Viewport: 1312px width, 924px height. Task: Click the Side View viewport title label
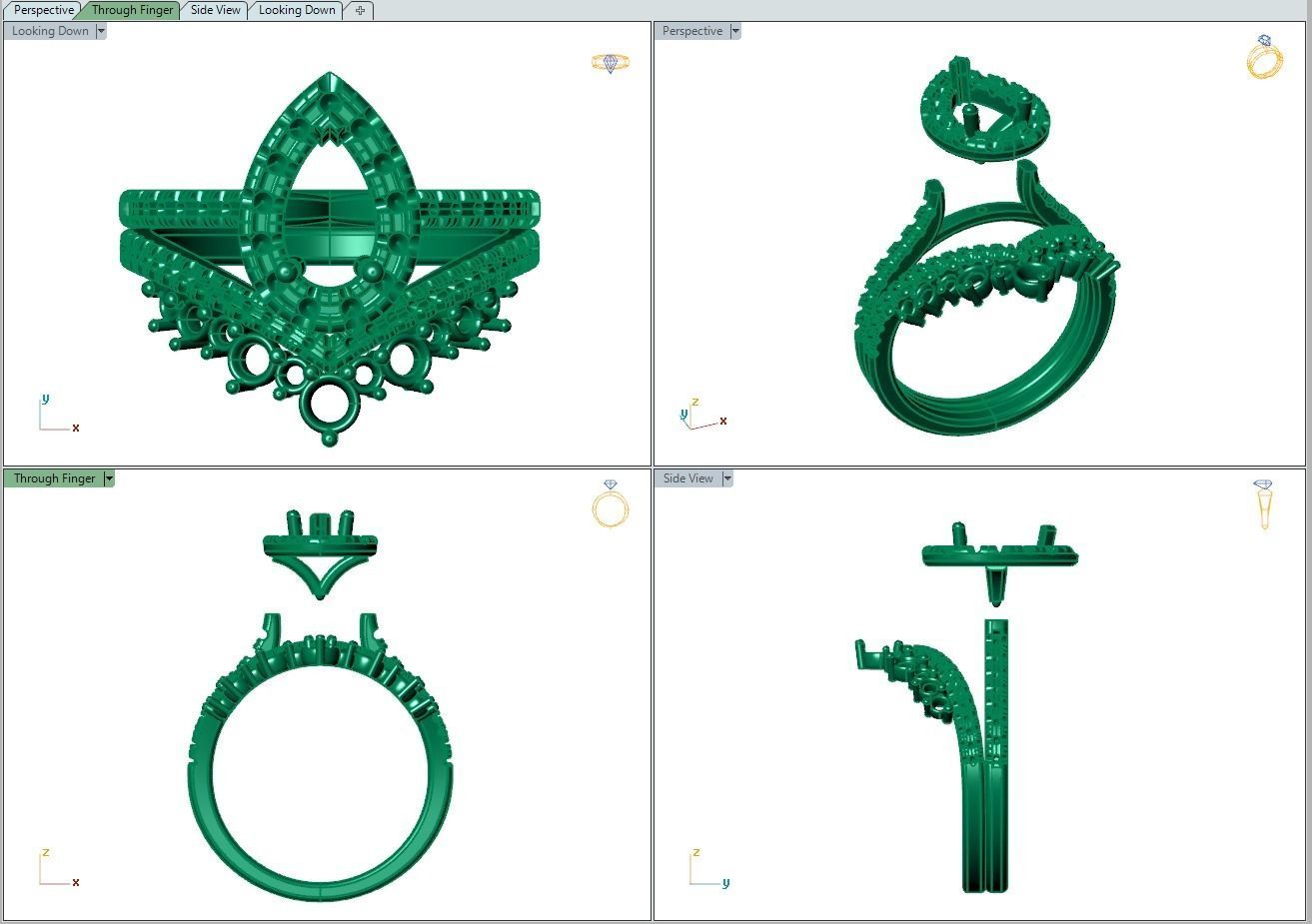[688, 478]
